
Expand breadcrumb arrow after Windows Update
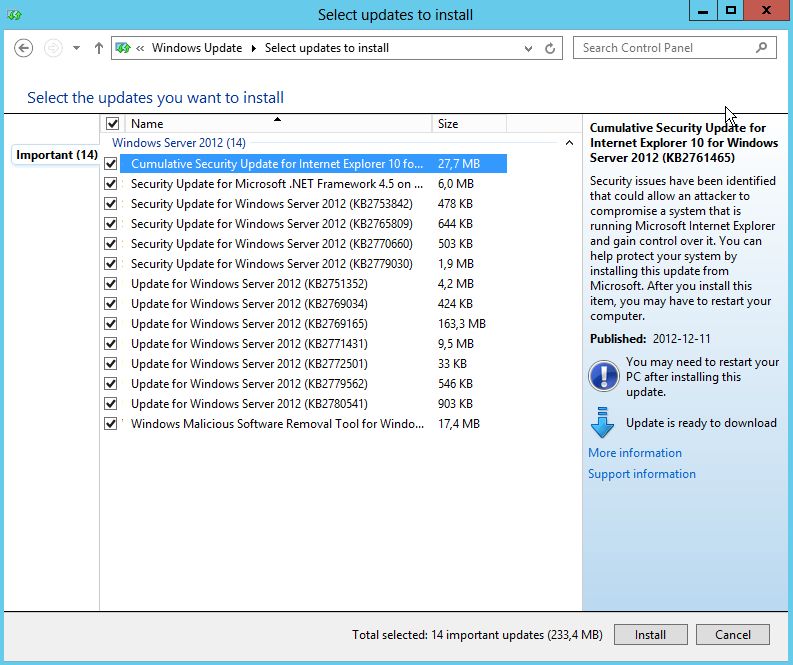(253, 48)
